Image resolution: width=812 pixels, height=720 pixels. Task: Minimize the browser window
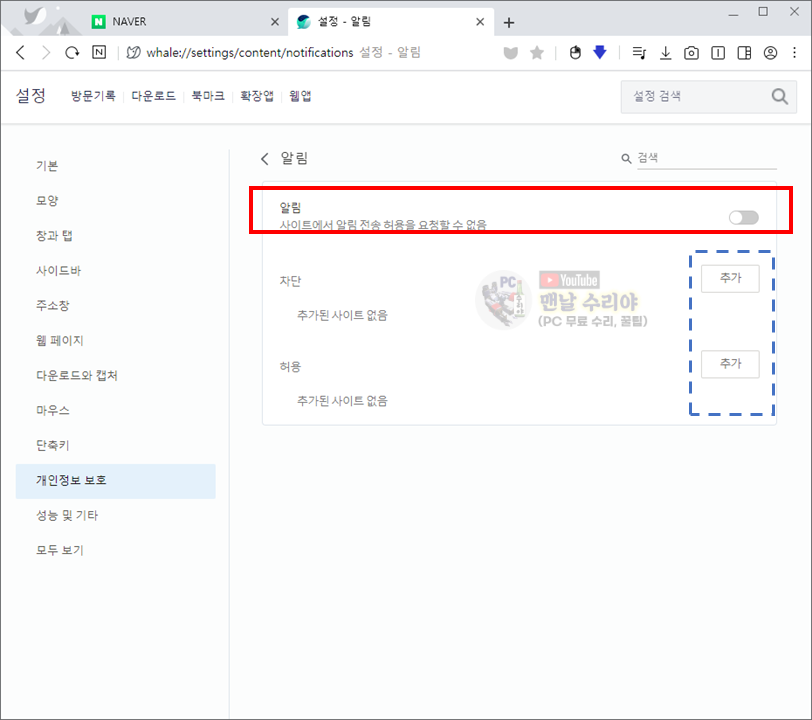coord(733,13)
